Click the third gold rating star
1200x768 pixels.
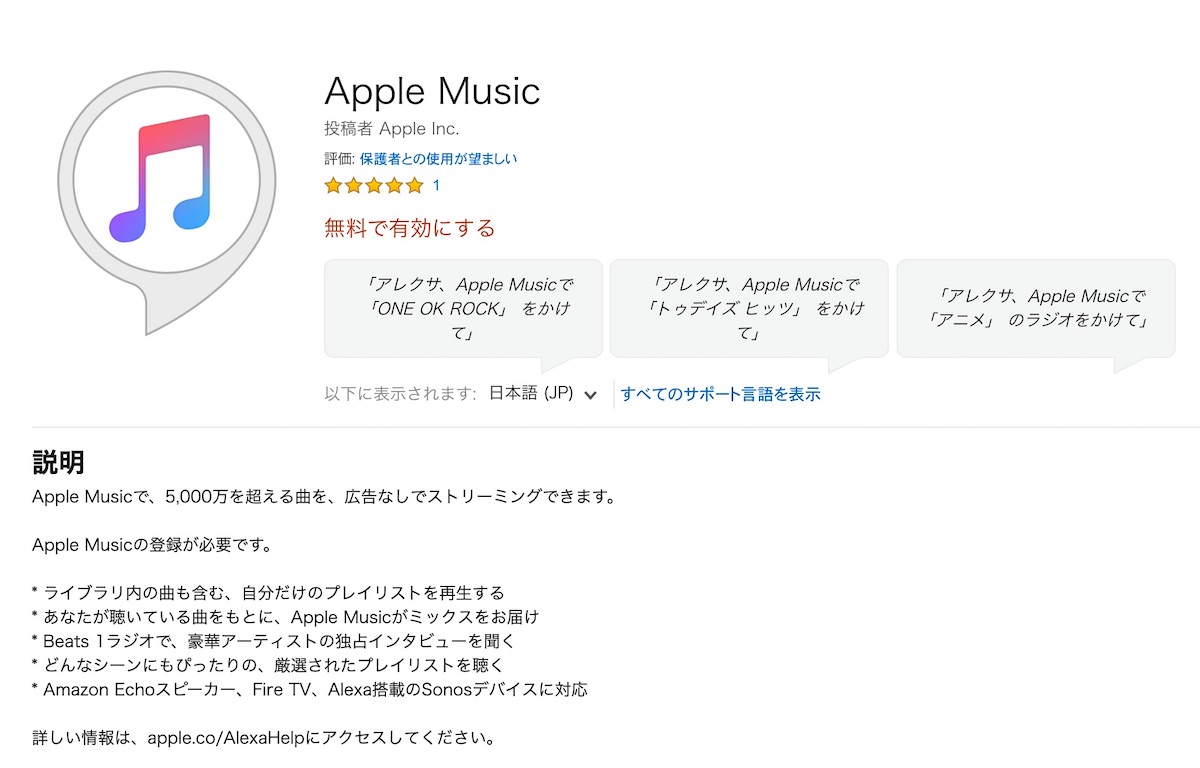click(x=374, y=186)
